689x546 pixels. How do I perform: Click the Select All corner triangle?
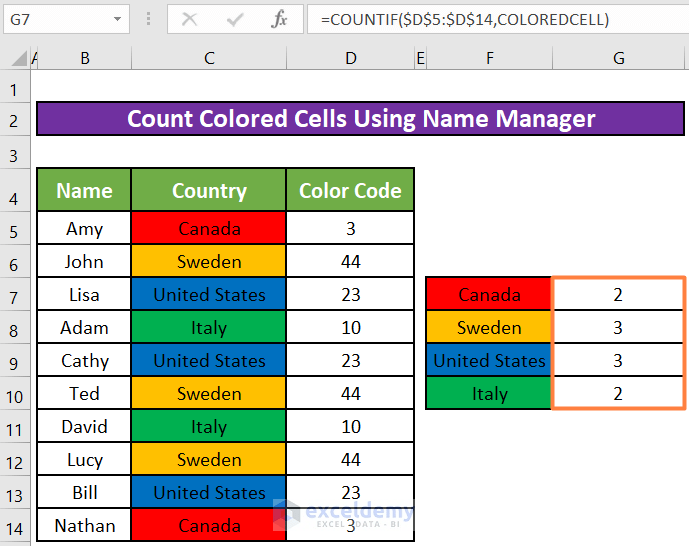(x=18, y=58)
